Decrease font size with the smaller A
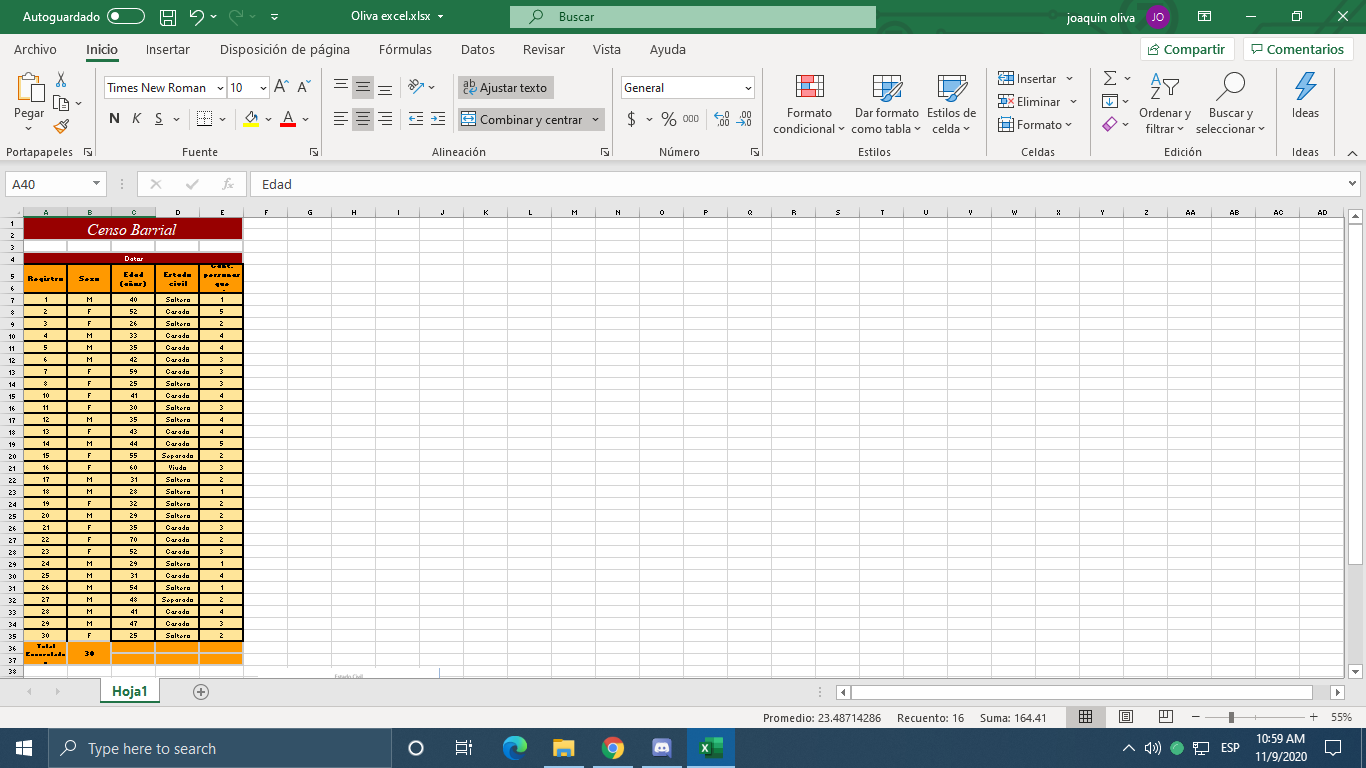 click(x=304, y=87)
